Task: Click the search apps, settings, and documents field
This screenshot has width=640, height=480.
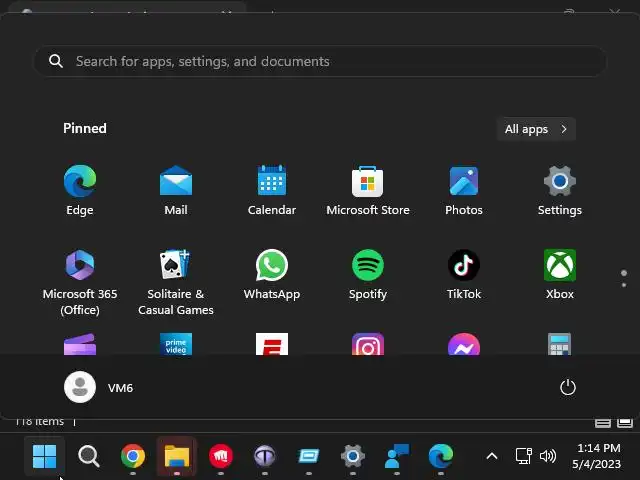Action: point(320,61)
